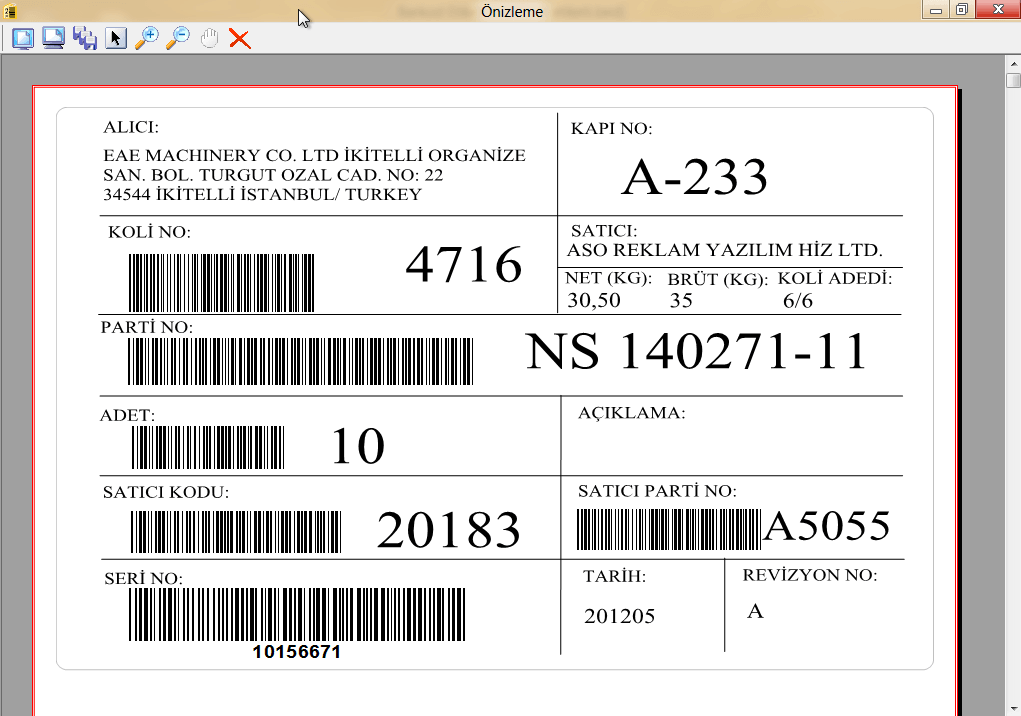
Task: Click 'ASO REKLAM YAZILIM HİZ LTD.' text
Action: point(725,250)
